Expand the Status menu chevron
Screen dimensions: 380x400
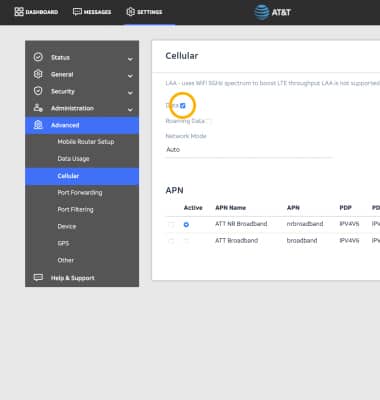pyautogui.click(x=130, y=59)
